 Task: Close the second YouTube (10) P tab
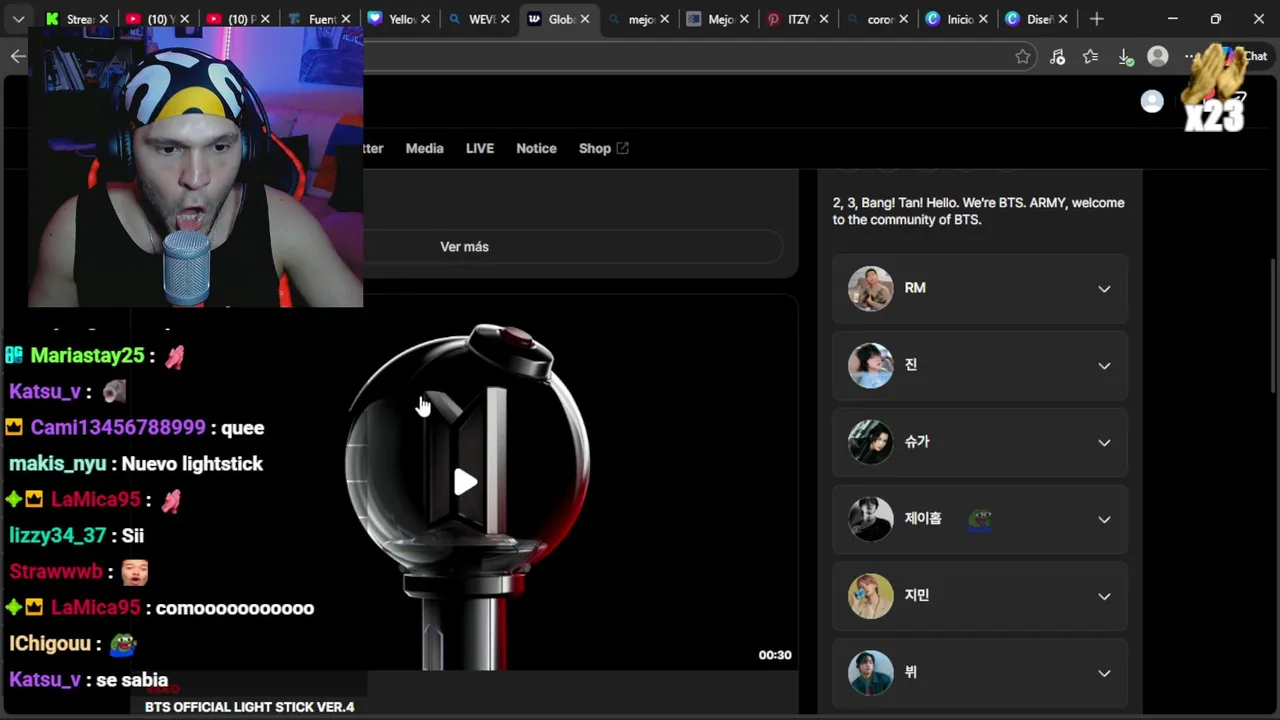(264, 19)
